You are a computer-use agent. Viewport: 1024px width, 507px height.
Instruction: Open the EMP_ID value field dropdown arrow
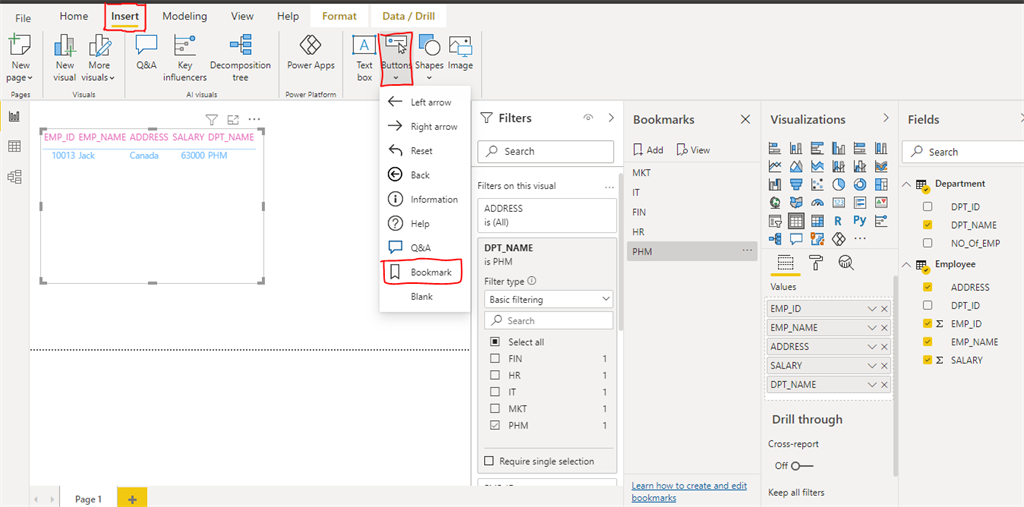(872, 309)
